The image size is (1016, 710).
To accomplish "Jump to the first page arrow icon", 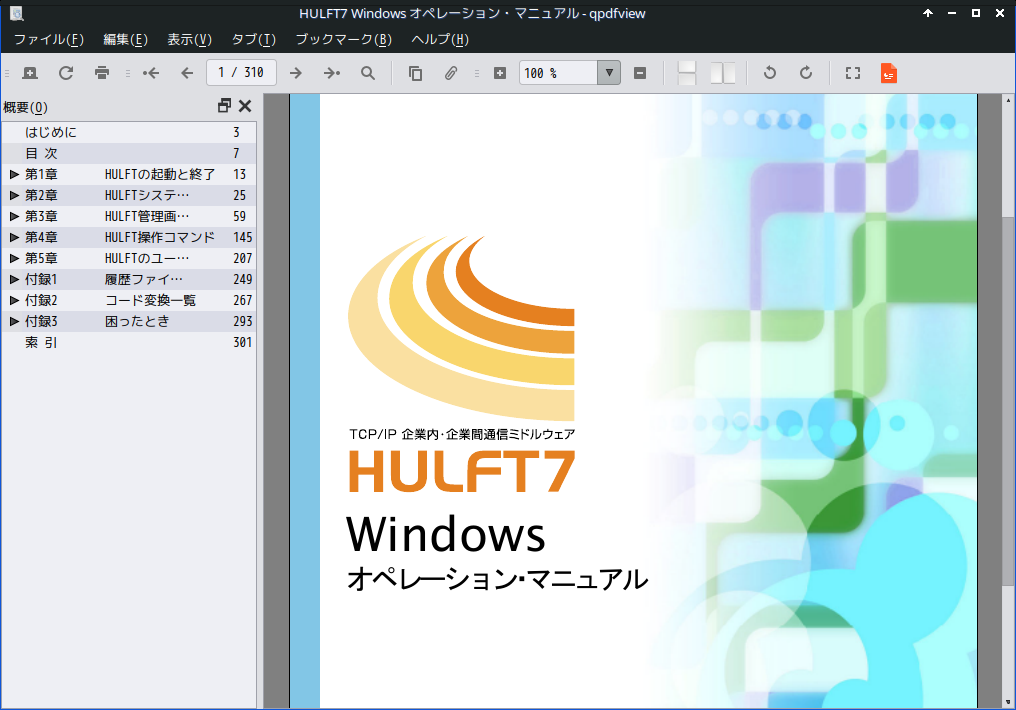I will point(151,73).
